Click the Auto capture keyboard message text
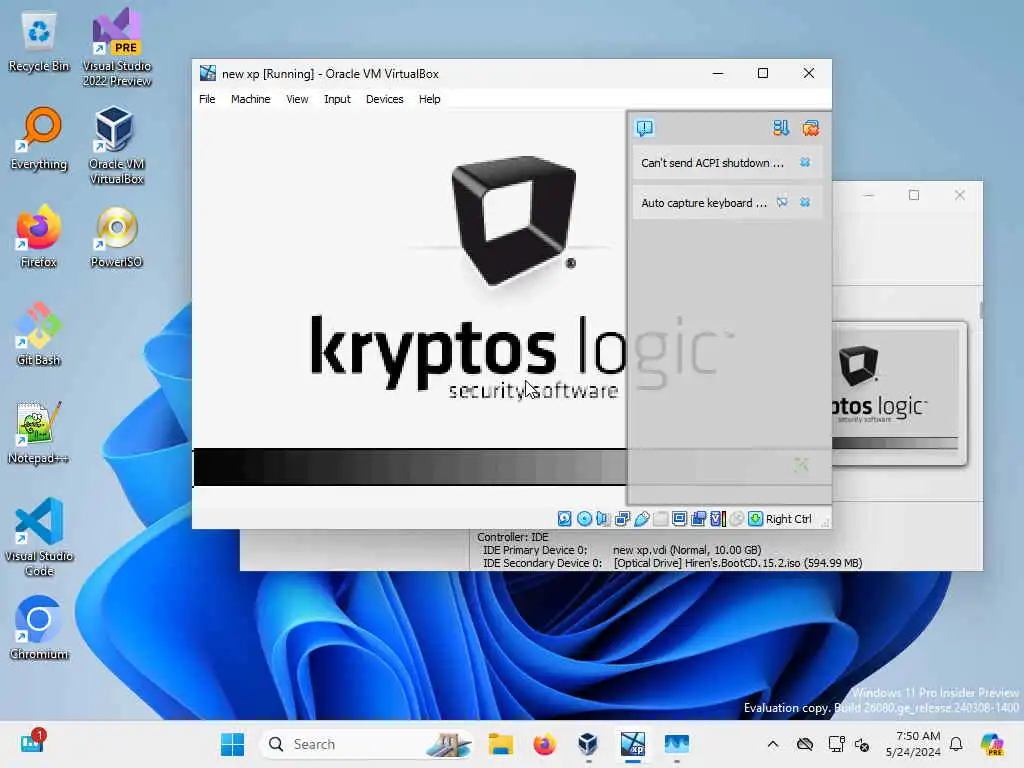This screenshot has width=1024, height=768. tap(704, 202)
